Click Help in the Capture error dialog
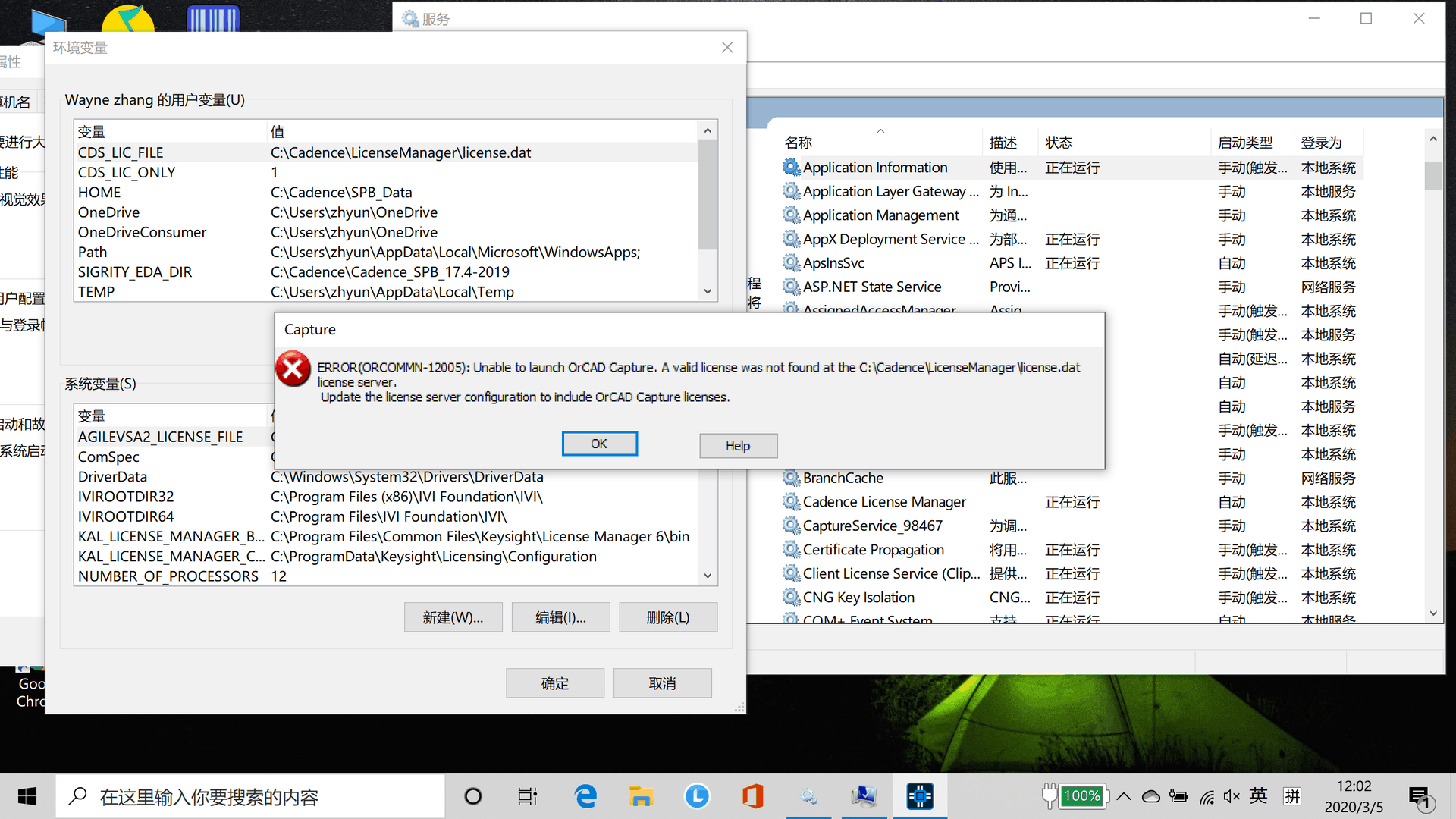This screenshot has width=1456, height=819. 738,445
